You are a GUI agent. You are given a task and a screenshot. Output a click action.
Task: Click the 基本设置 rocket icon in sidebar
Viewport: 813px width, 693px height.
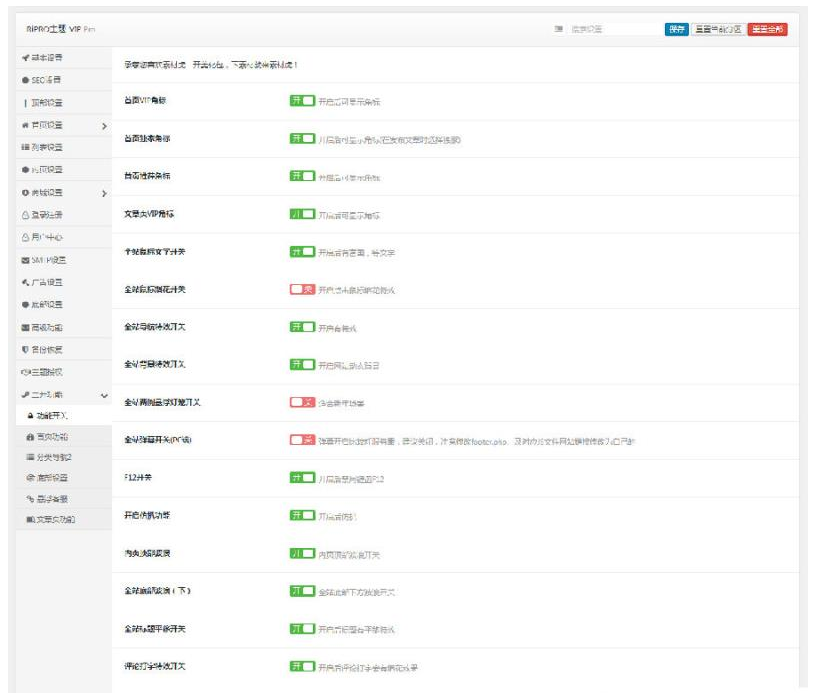coord(25,58)
